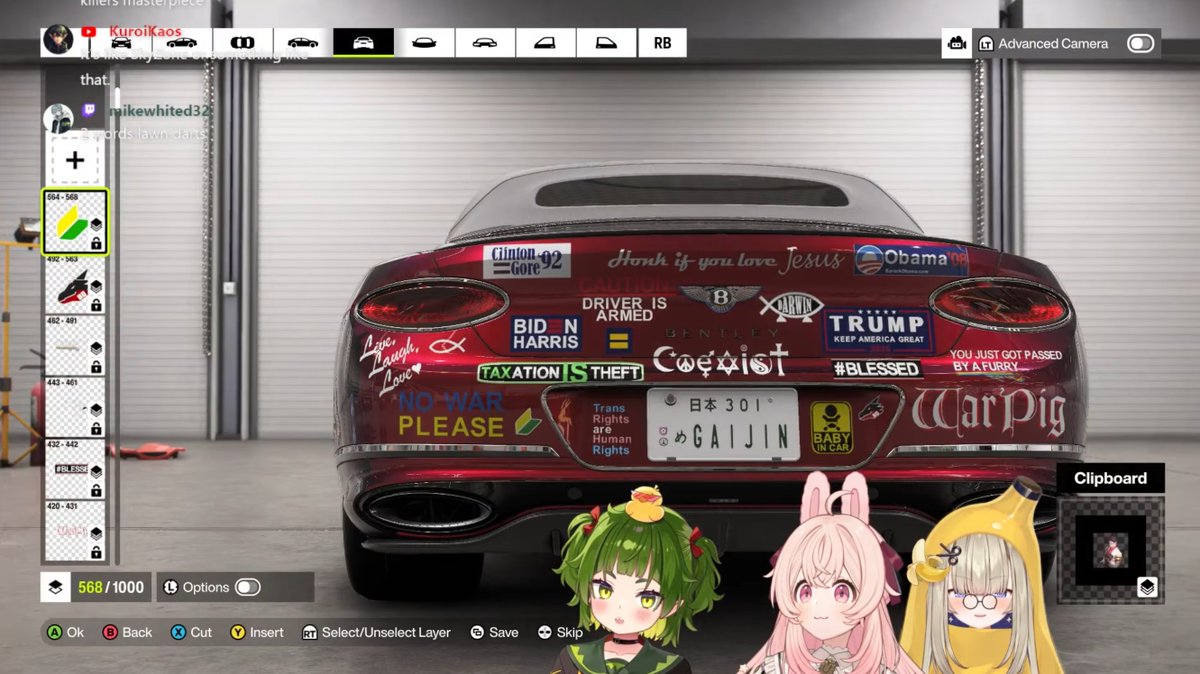The height and width of the screenshot is (674, 1200).
Task: Toggle the Advanced Camera switch
Action: (1140, 43)
